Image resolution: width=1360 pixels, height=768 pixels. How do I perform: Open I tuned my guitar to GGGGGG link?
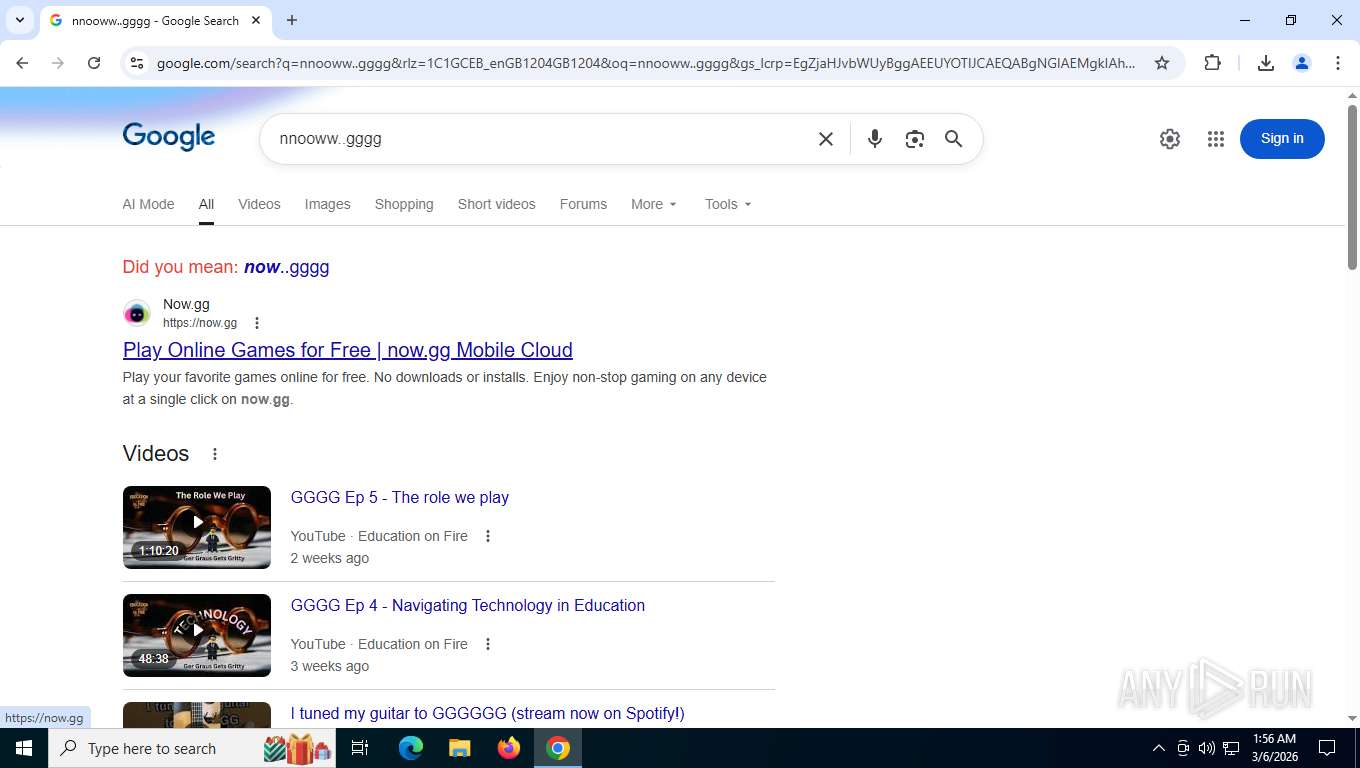click(488, 713)
